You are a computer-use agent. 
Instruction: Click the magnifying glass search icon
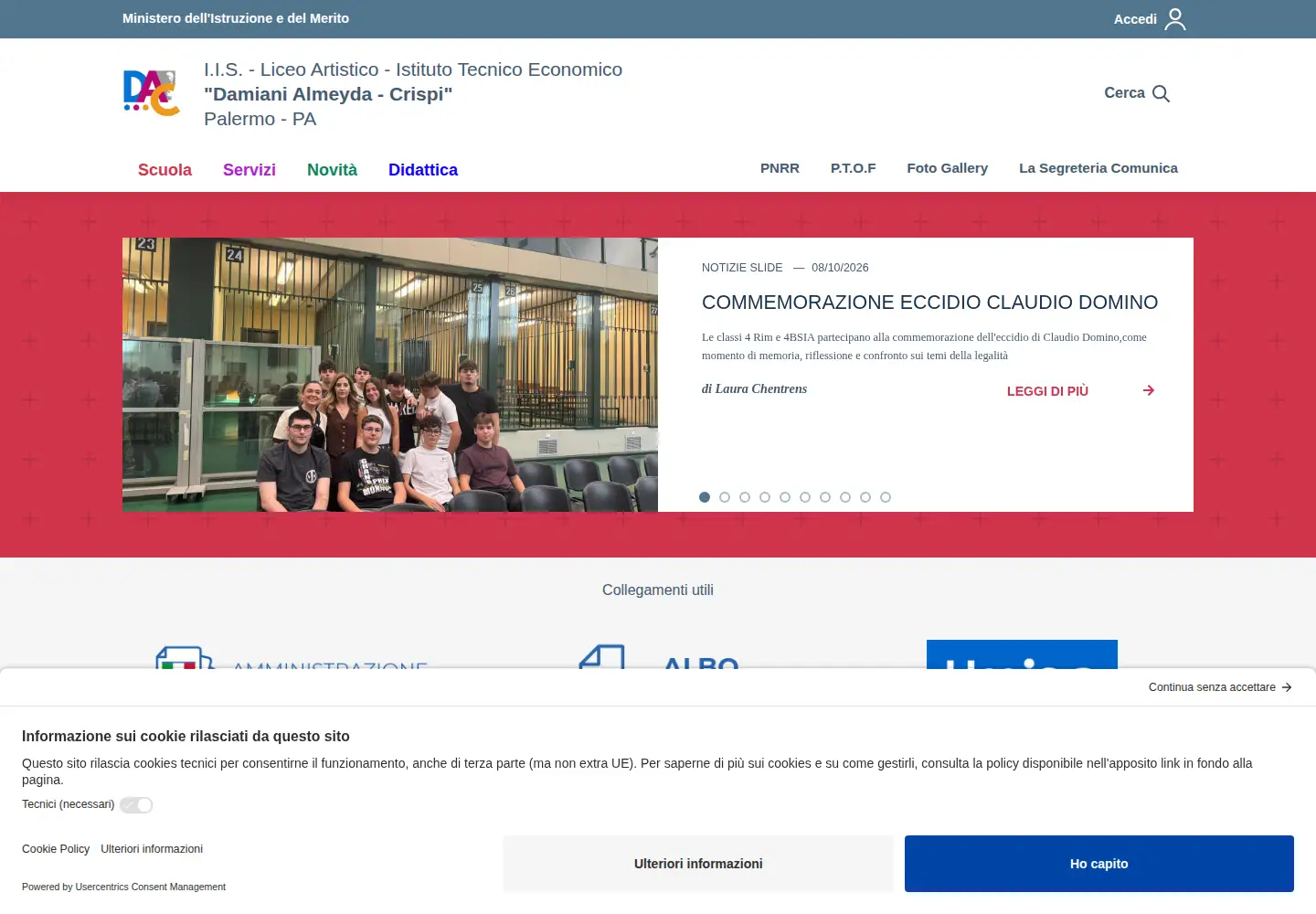coord(1161,93)
